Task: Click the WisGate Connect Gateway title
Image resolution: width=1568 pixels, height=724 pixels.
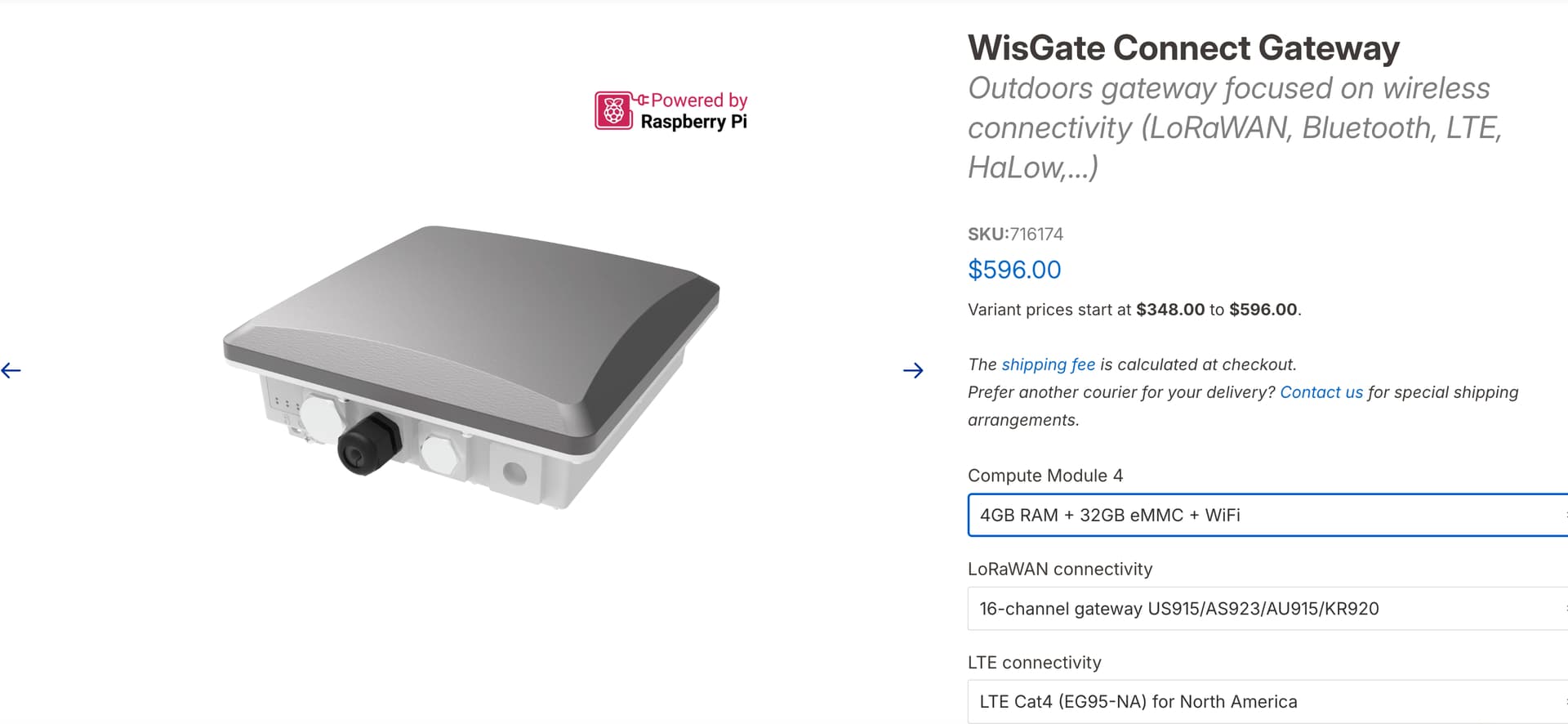Action: (1183, 47)
